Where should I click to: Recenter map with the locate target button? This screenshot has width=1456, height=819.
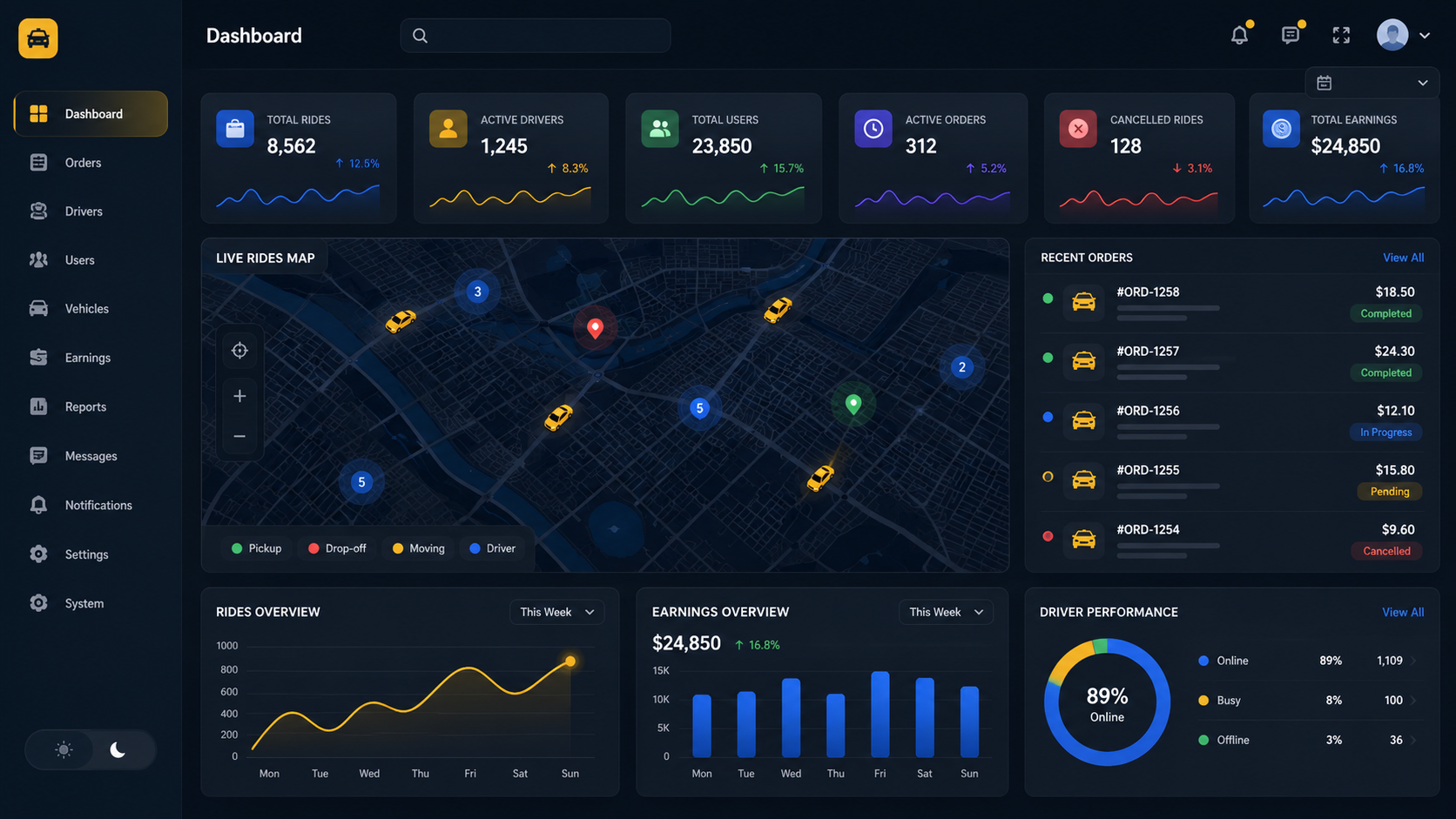[239, 351]
